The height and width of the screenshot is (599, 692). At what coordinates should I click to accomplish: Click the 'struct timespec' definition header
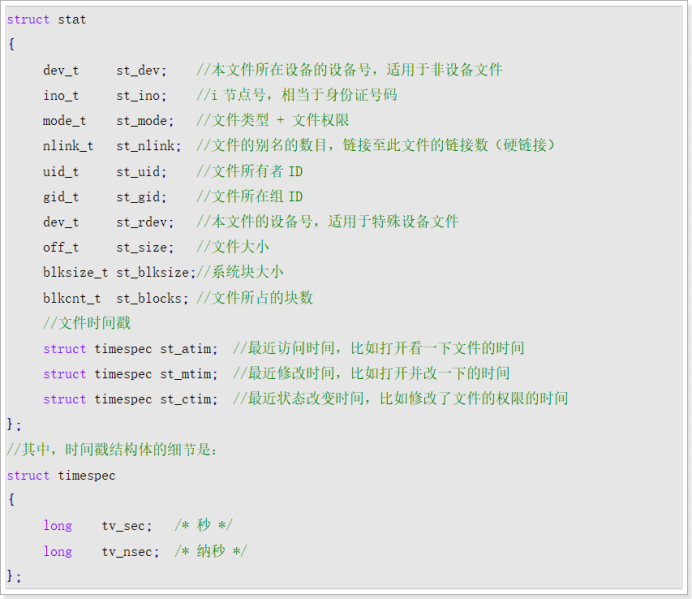pos(61,475)
